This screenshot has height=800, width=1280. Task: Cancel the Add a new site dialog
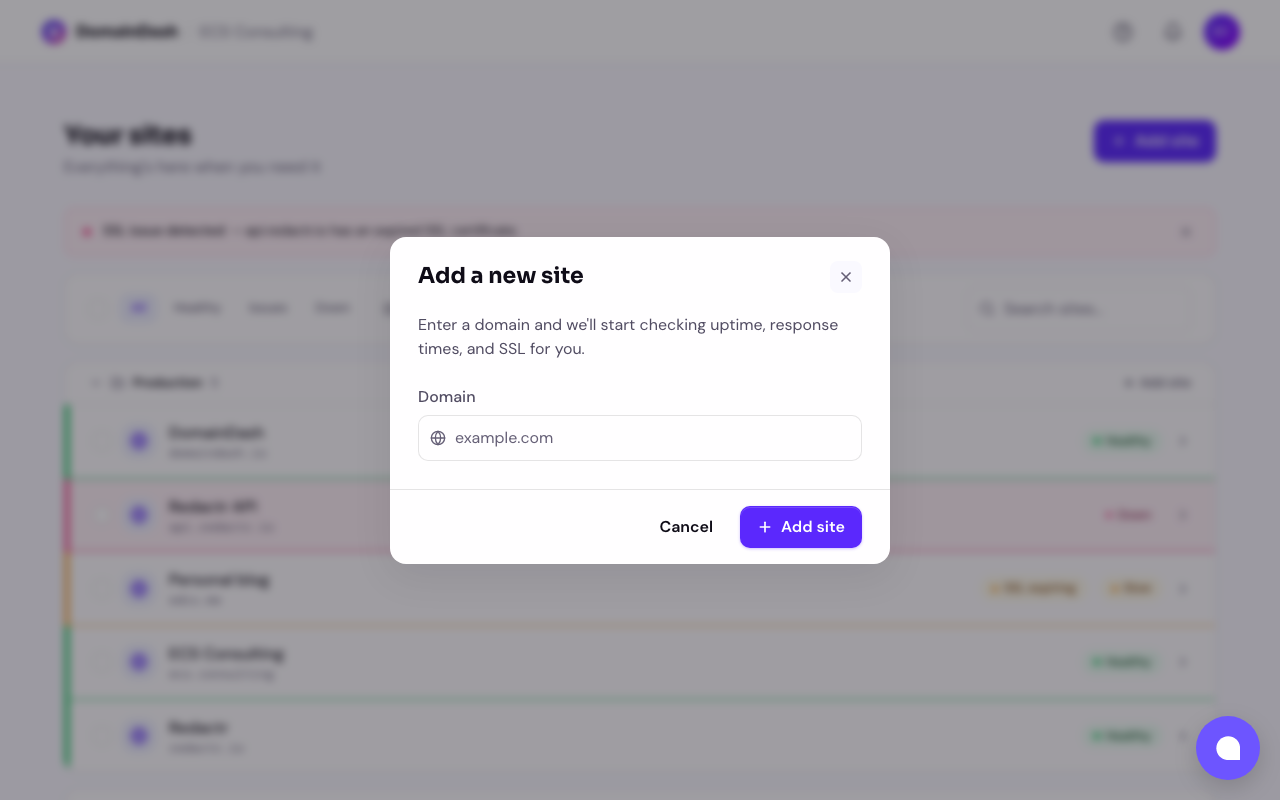pyautogui.click(x=686, y=527)
